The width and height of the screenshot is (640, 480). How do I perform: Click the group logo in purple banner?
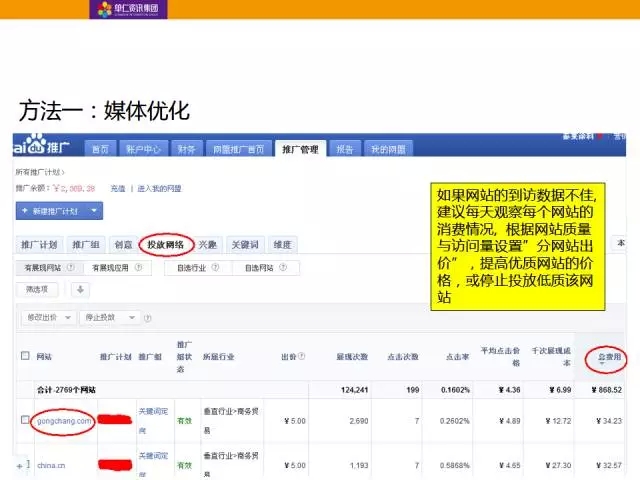pyautogui.click(x=128, y=9)
